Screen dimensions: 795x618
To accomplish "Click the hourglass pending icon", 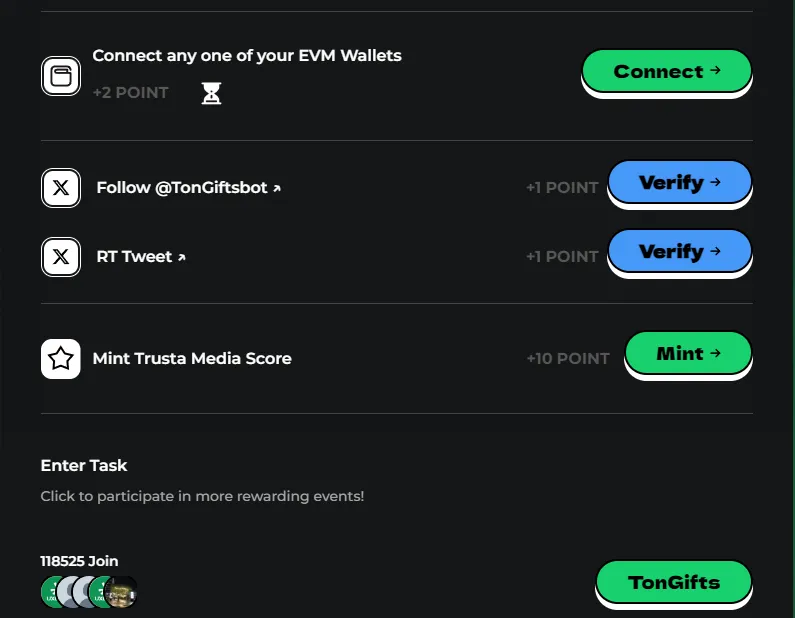I will (211, 93).
